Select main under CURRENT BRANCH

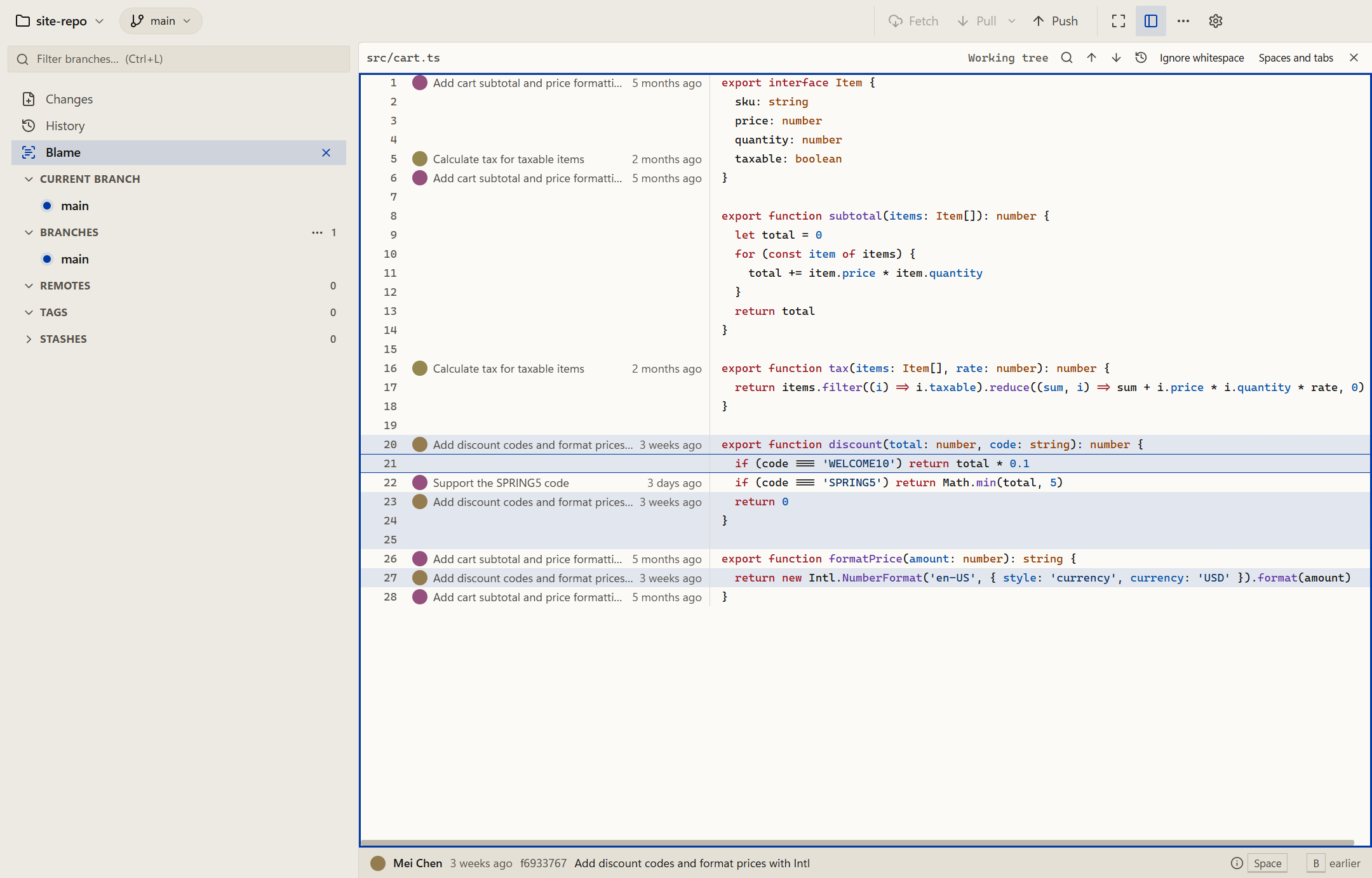(178, 206)
